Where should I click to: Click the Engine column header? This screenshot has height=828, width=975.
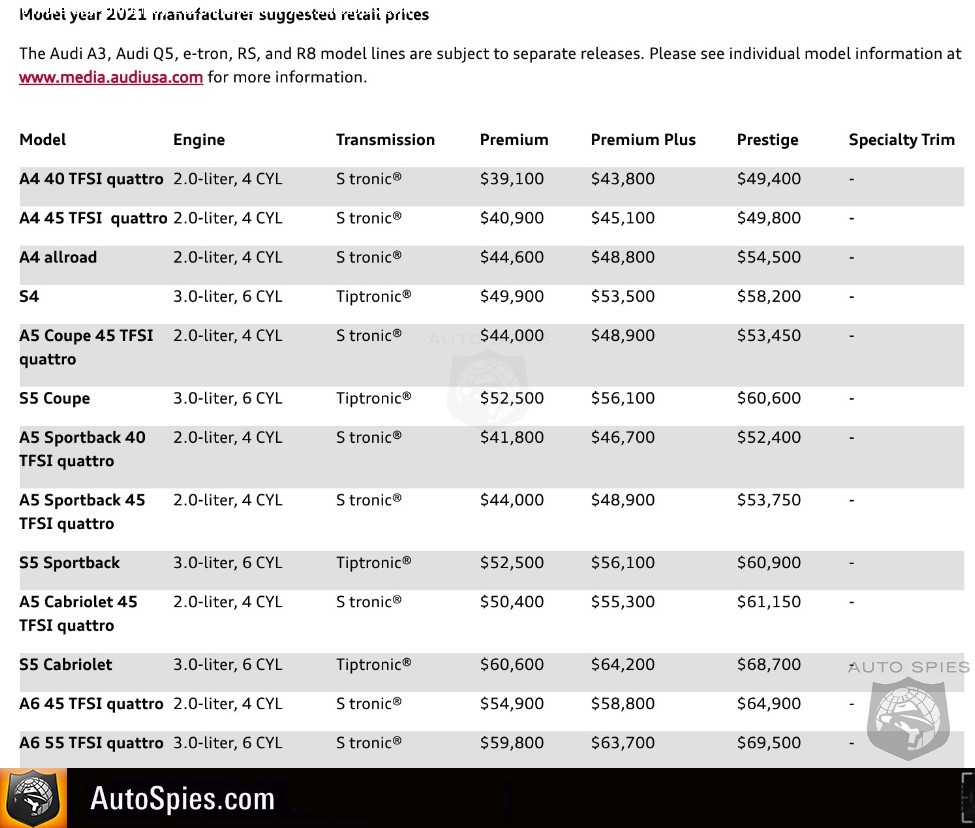(199, 140)
